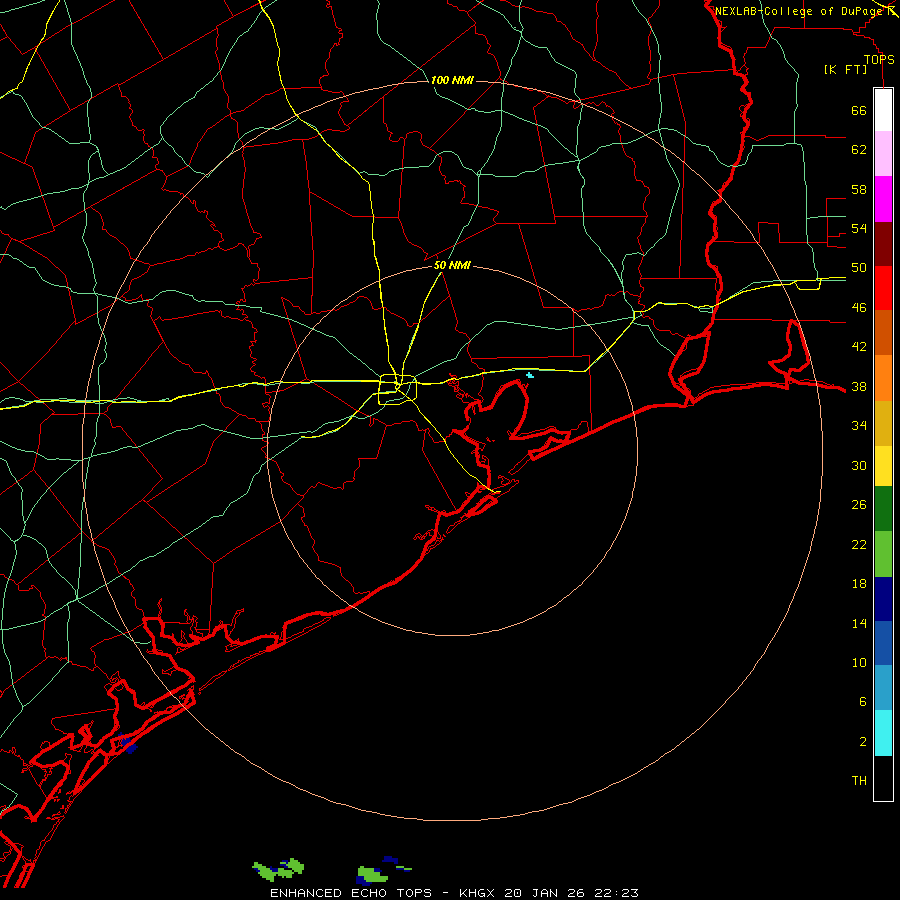Screen dimensions: 900x900
Task: Click the square highway loop at the map center
Action: pyautogui.click(x=397, y=389)
